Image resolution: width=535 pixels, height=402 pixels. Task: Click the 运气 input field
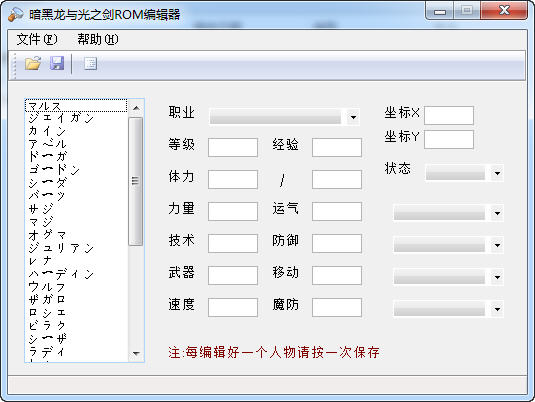(337, 211)
